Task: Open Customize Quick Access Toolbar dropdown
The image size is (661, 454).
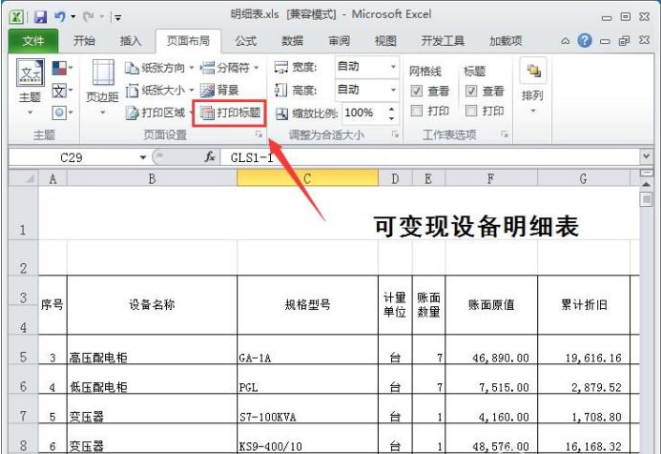Action: (x=118, y=18)
